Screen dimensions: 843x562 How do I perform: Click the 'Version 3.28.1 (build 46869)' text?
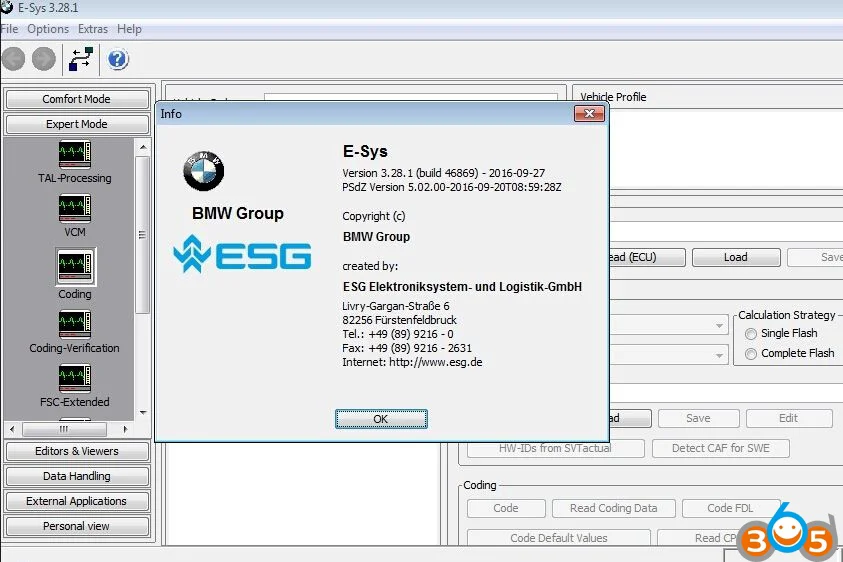click(x=410, y=173)
